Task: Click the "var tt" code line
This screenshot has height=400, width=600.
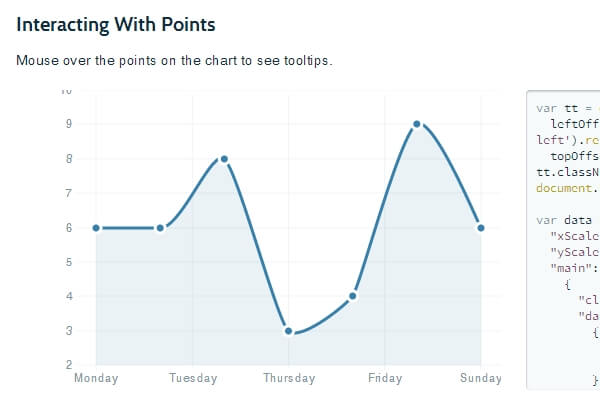Action: coord(564,108)
